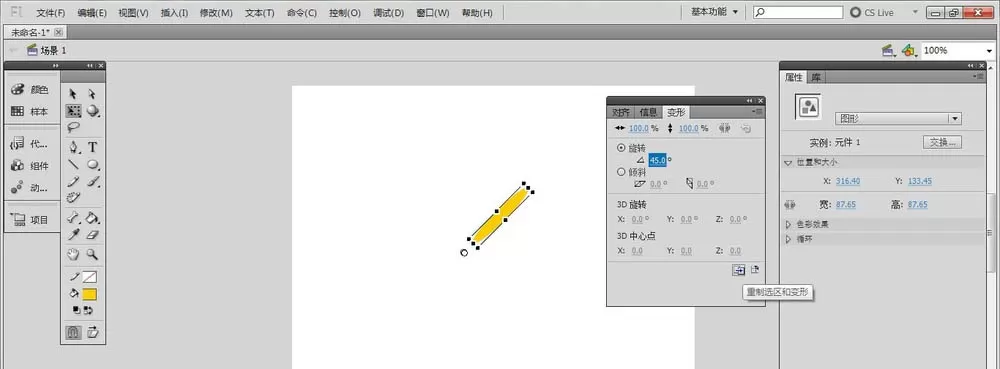Select the Oval shape tool
1000x369 pixels.
click(x=93, y=164)
